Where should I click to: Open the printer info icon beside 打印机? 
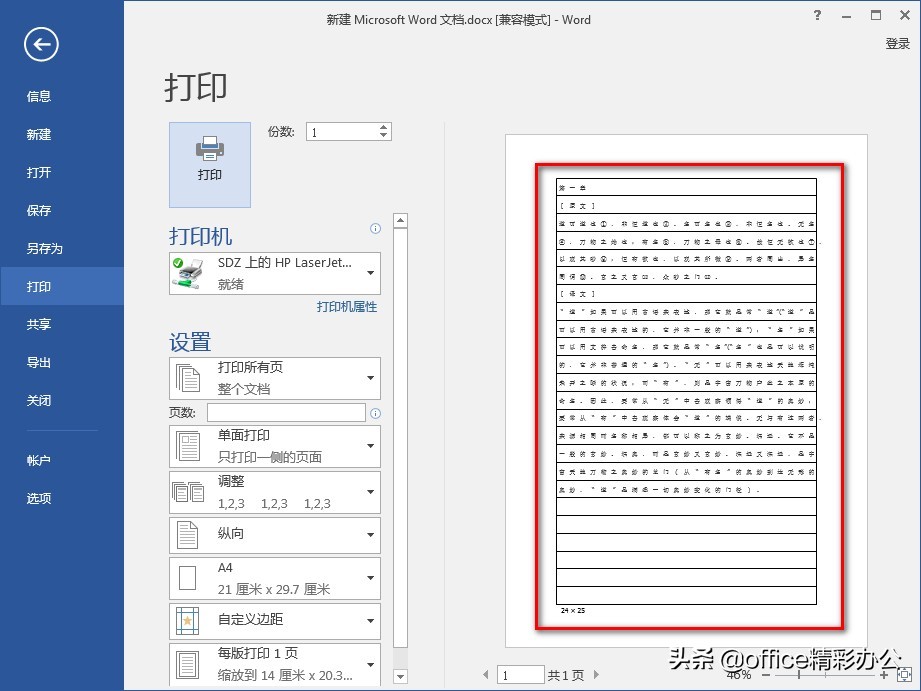coord(375,229)
